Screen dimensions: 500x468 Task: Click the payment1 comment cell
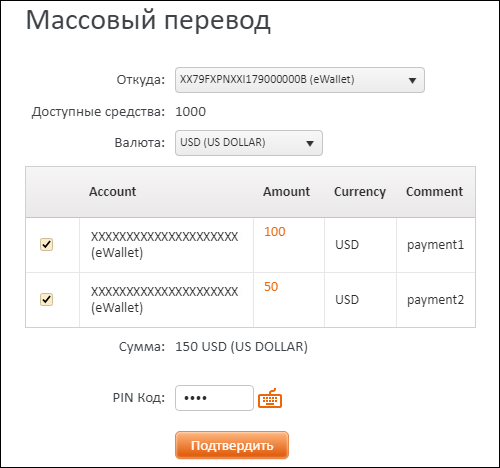(x=436, y=245)
